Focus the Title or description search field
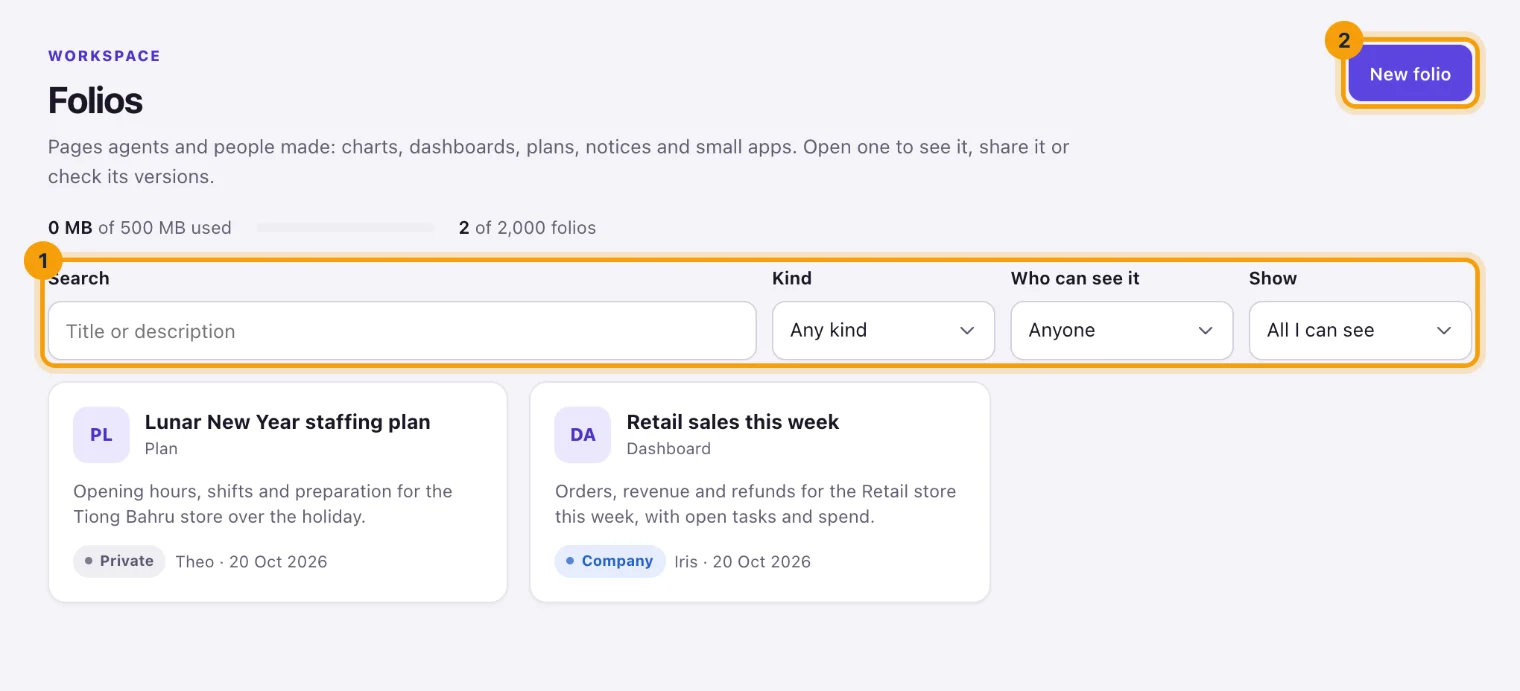This screenshot has height=691, width=1520. pos(402,331)
